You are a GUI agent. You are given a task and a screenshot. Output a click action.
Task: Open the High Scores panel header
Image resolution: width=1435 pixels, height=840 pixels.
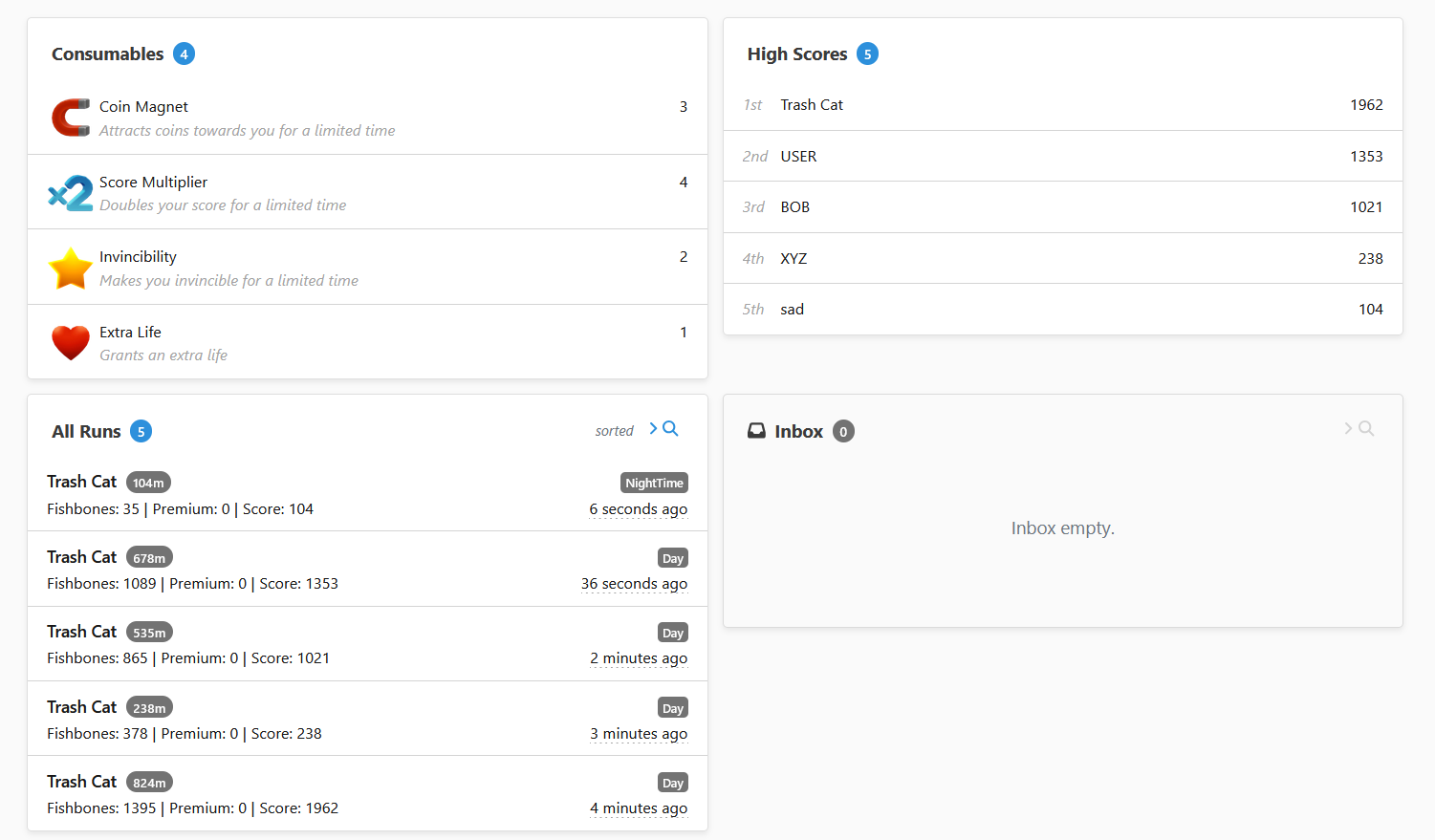point(798,54)
